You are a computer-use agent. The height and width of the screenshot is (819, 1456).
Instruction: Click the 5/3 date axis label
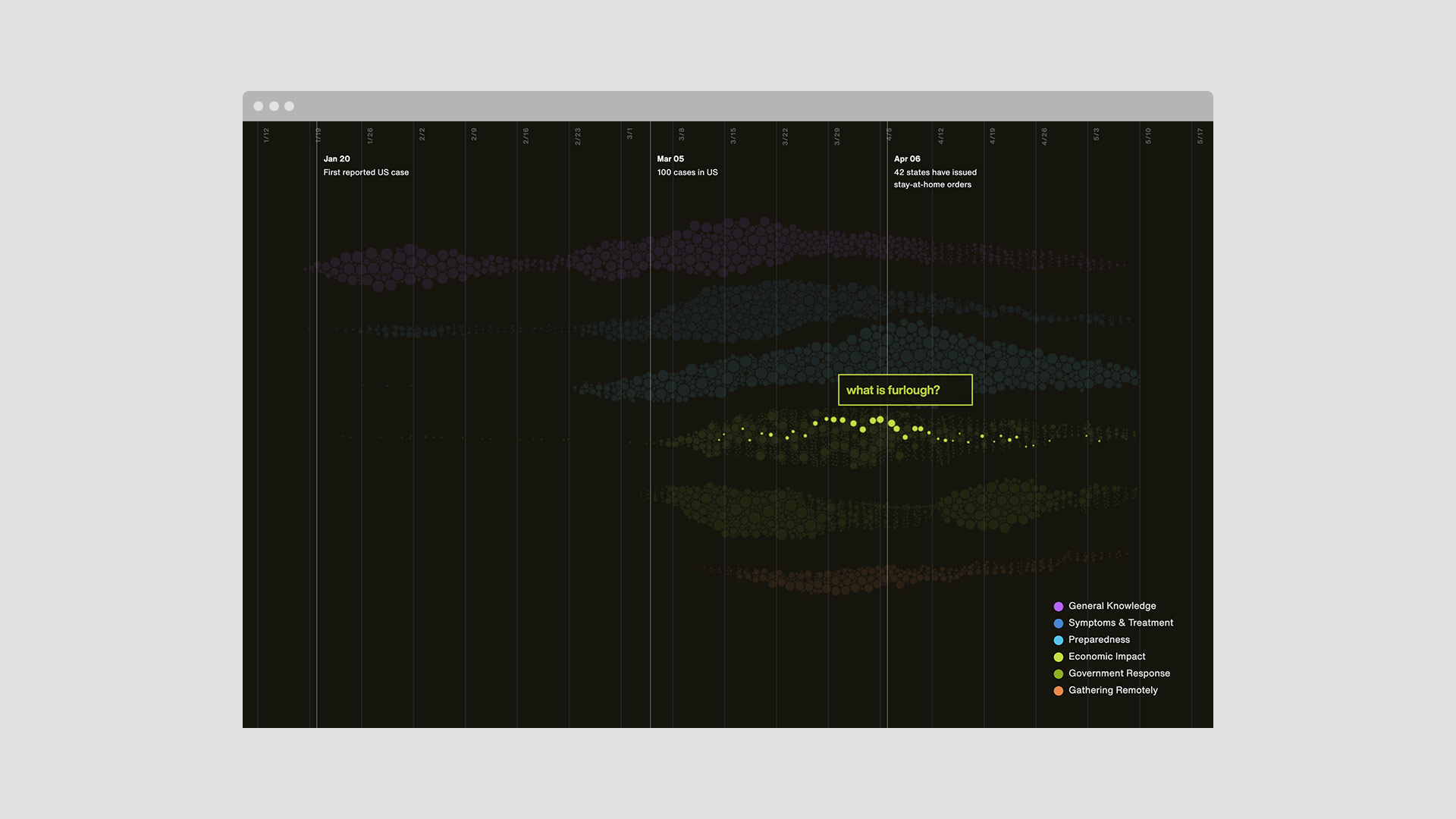(x=1097, y=134)
